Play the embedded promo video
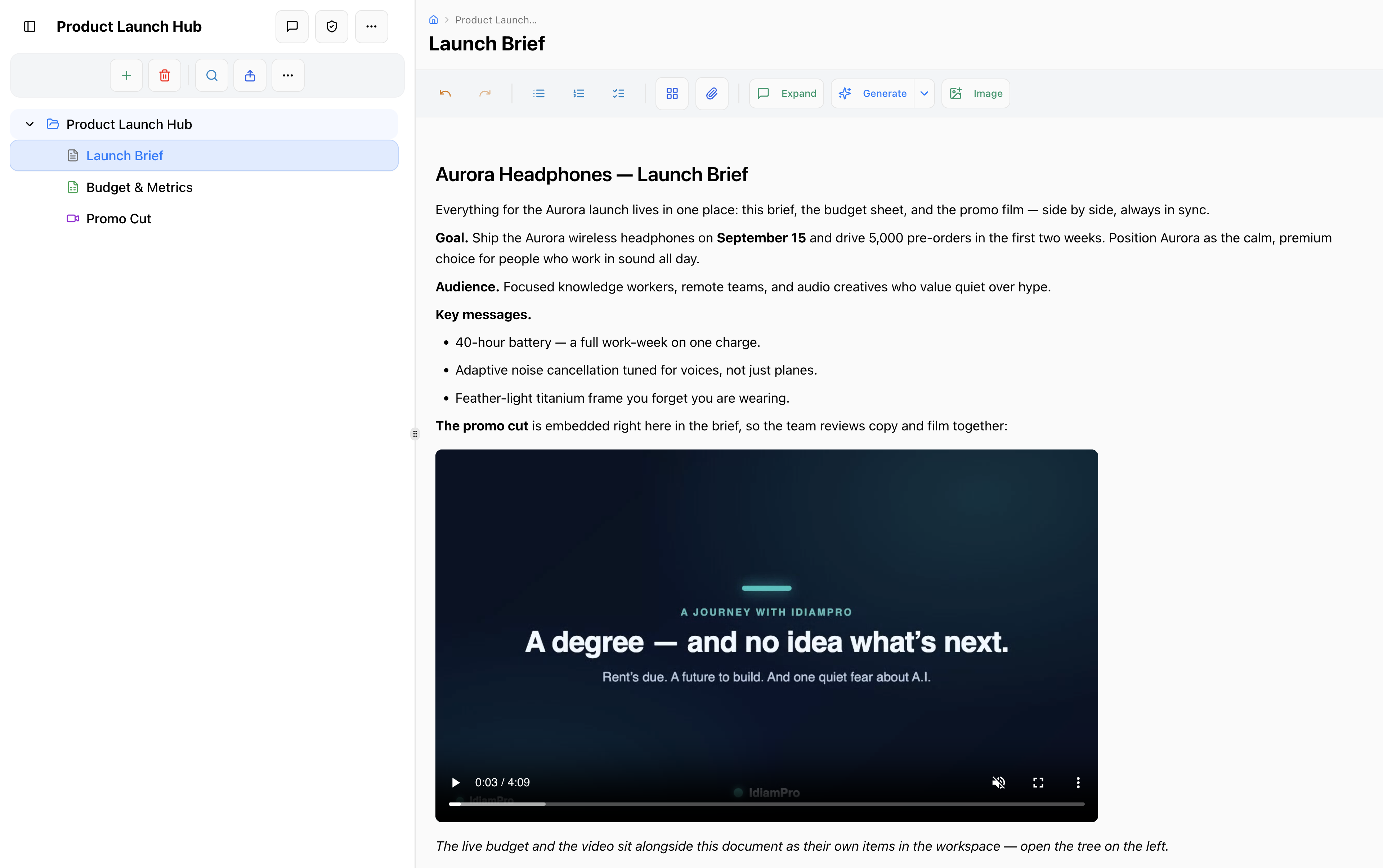The width and height of the screenshot is (1383, 868). [x=455, y=783]
